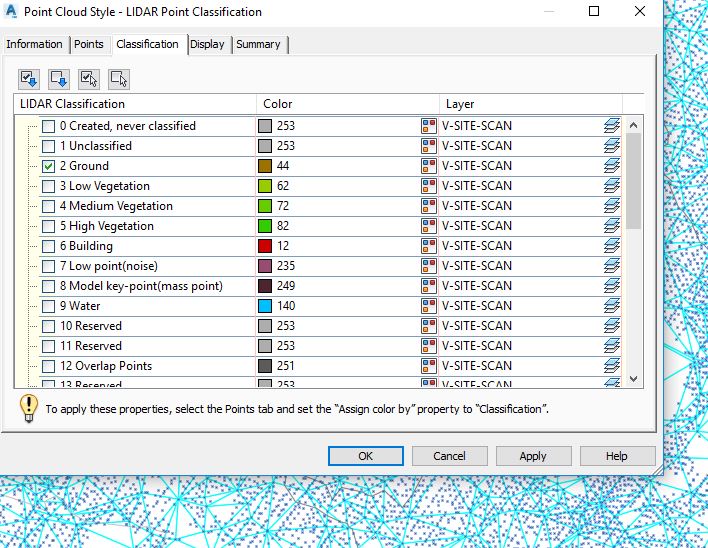Image resolution: width=708 pixels, height=548 pixels.
Task: Enable the 5 High Vegetation checkbox
Action: coord(48,226)
